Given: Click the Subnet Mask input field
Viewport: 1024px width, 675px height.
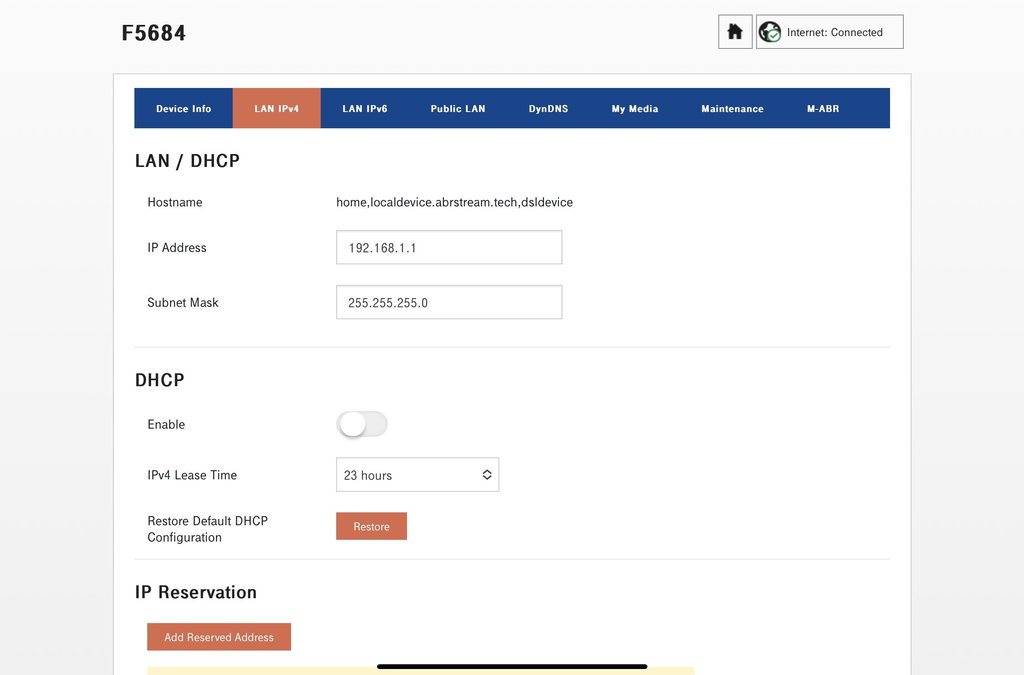Looking at the screenshot, I should point(449,302).
